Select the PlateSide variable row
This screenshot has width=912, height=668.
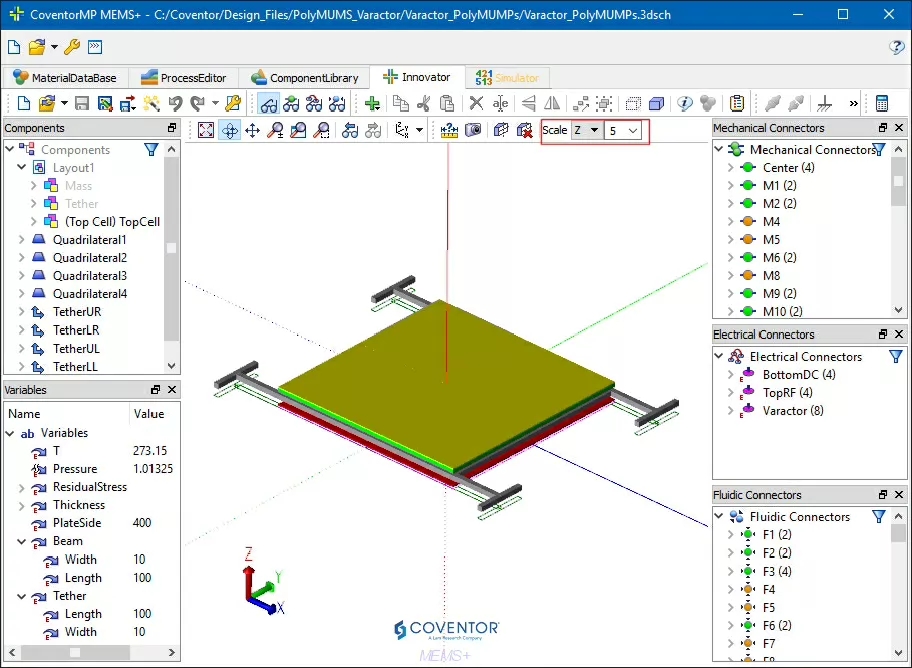(x=91, y=523)
